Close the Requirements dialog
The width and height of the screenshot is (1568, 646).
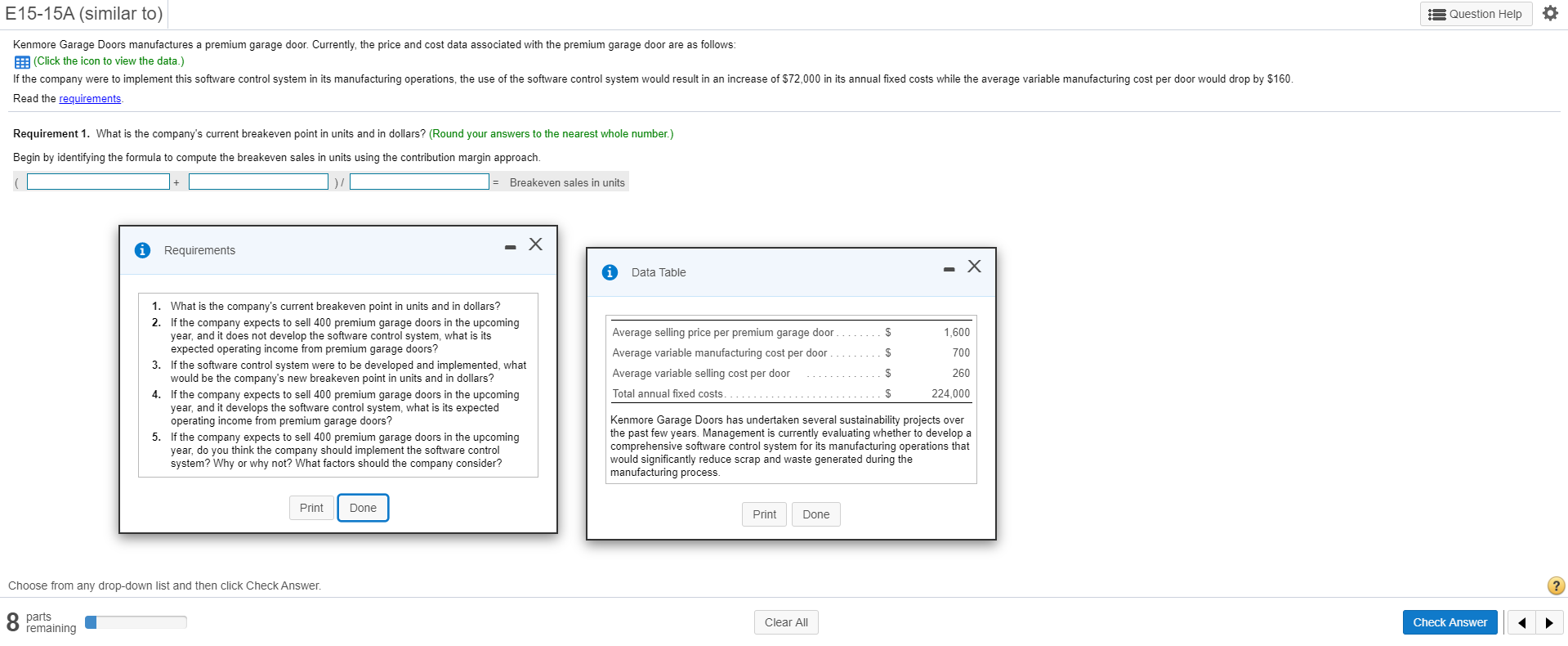click(x=535, y=244)
